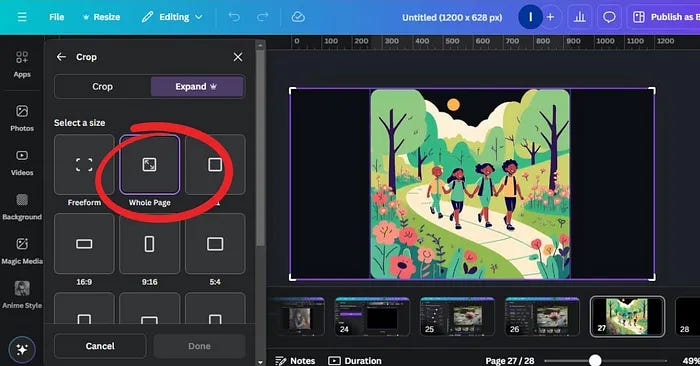Open the hamburger main menu
The height and width of the screenshot is (366, 700).
click(x=22, y=17)
